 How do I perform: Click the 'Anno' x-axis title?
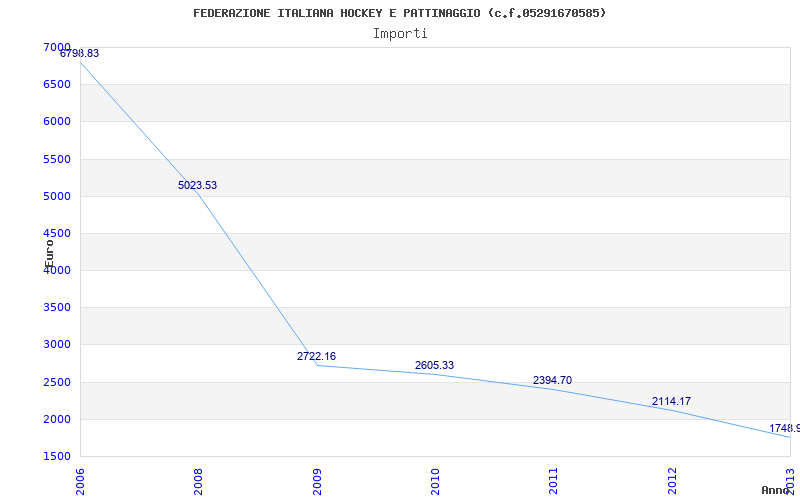click(x=775, y=490)
